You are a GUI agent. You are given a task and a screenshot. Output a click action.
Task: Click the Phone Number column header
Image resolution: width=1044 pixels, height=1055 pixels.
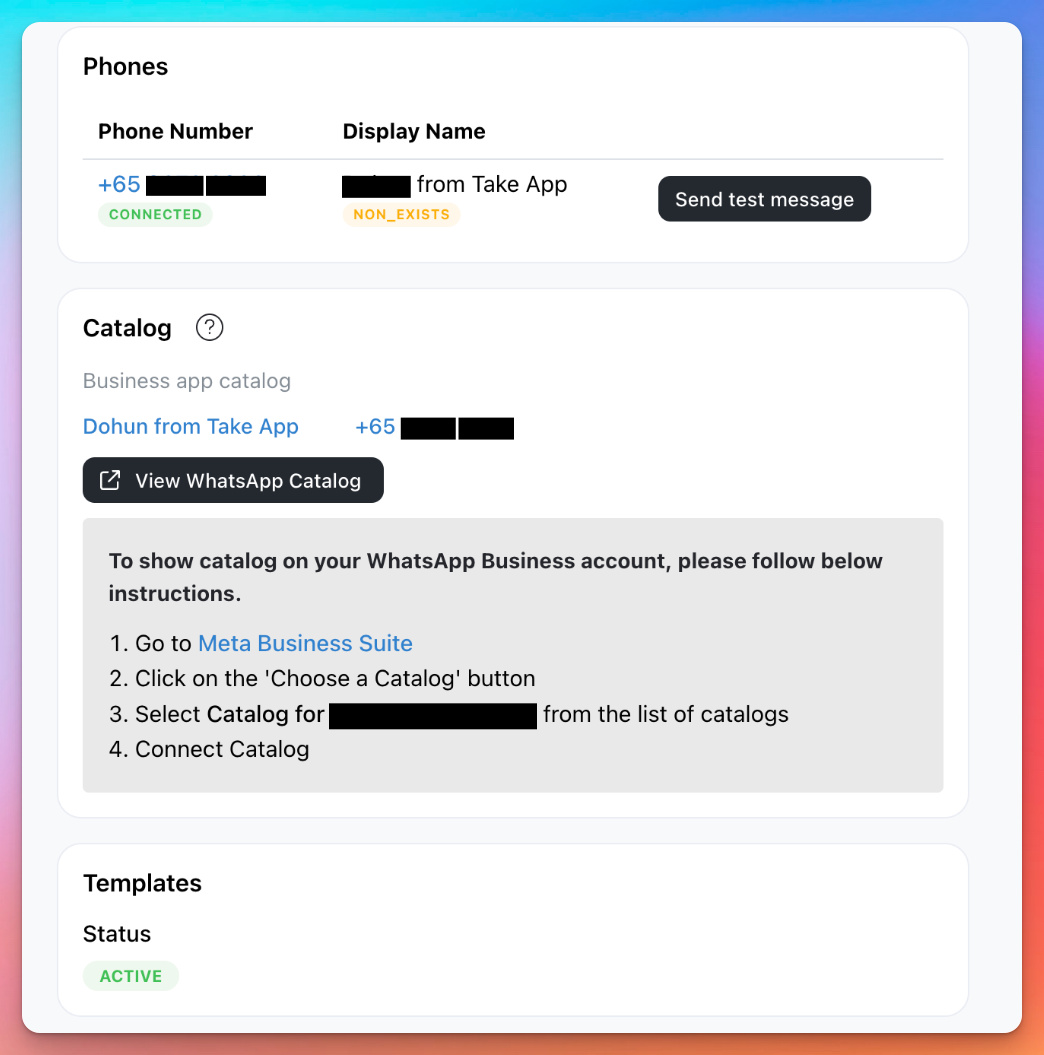(x=176, y=131)
